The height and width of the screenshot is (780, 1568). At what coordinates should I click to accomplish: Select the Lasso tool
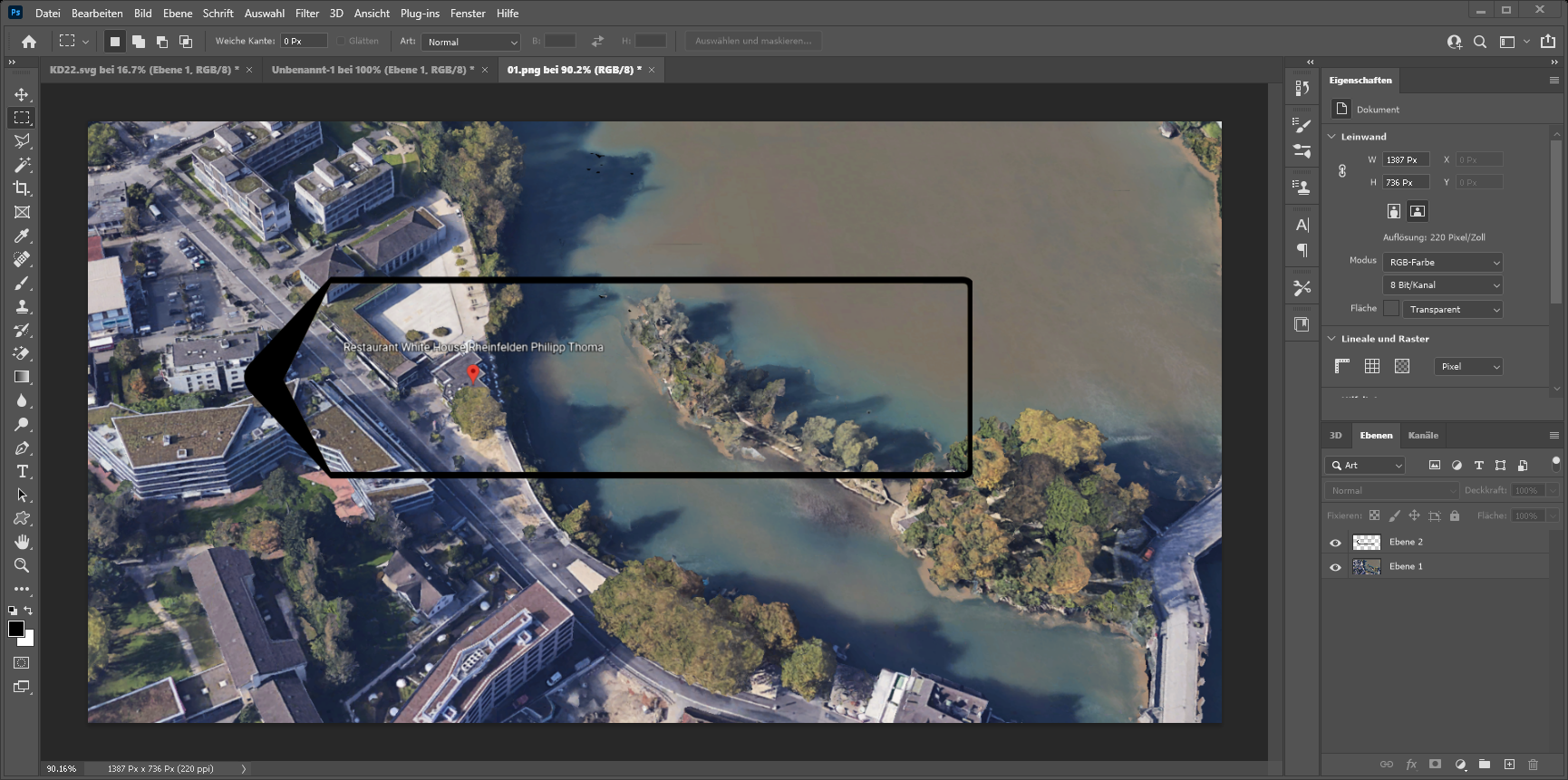point(22,141)
